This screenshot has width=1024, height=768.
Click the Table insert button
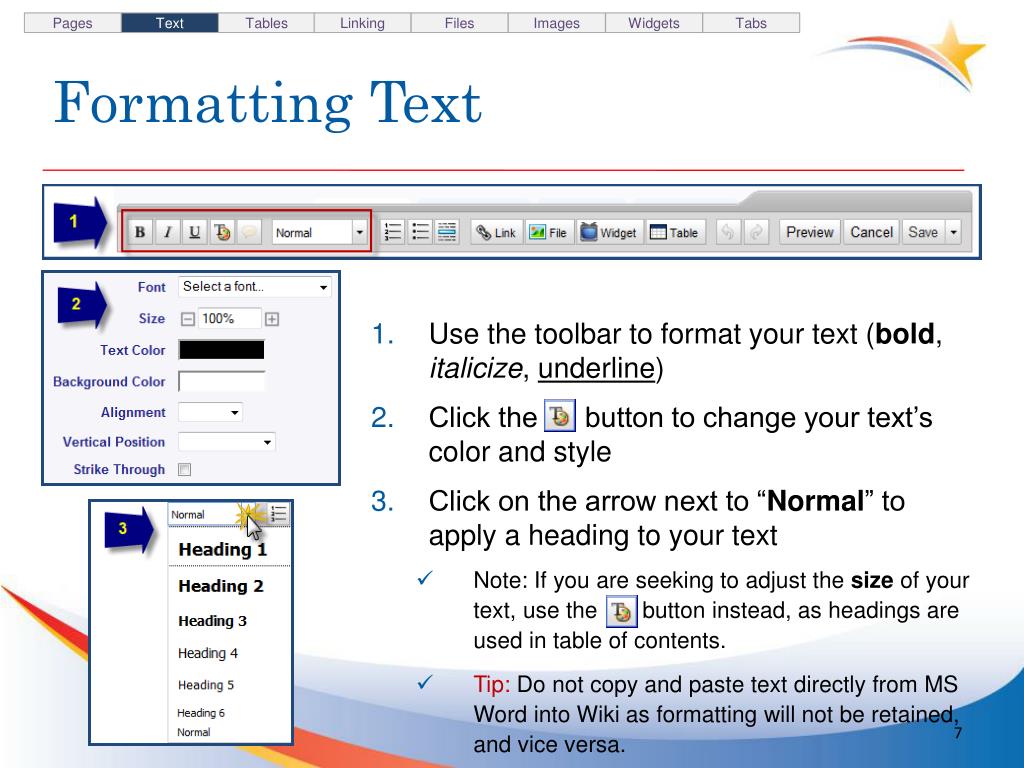tap(675, 232)
